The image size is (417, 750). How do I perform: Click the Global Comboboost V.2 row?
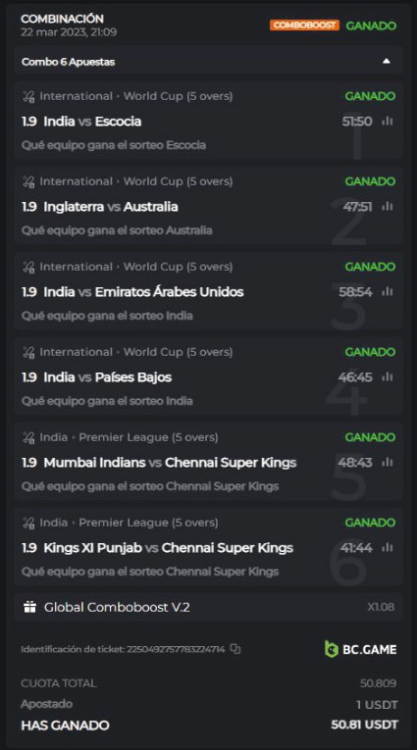tap(208, 607)
